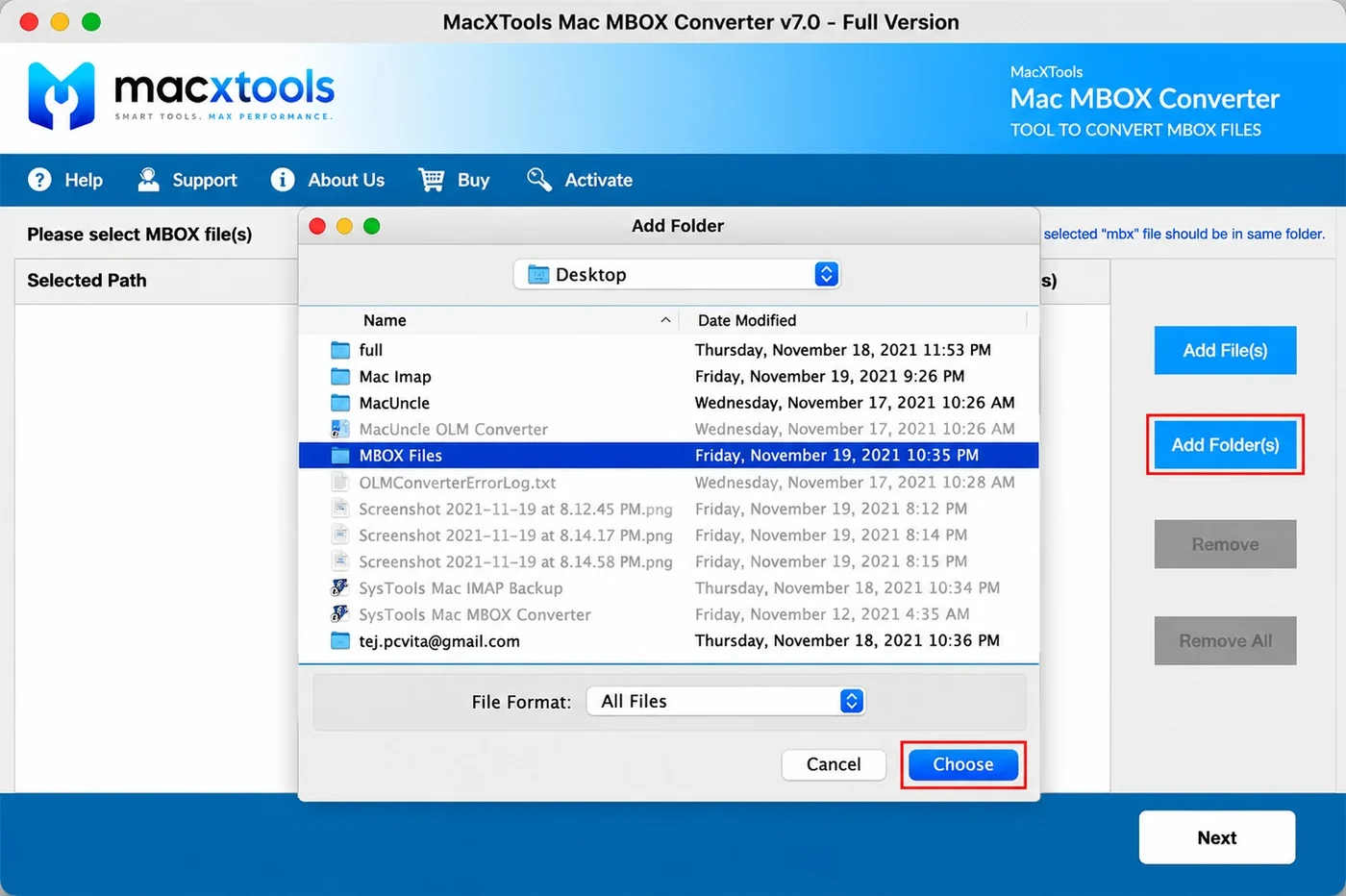Click the Remove button
Screen dimensions: 1346x896
[1225, 544]
